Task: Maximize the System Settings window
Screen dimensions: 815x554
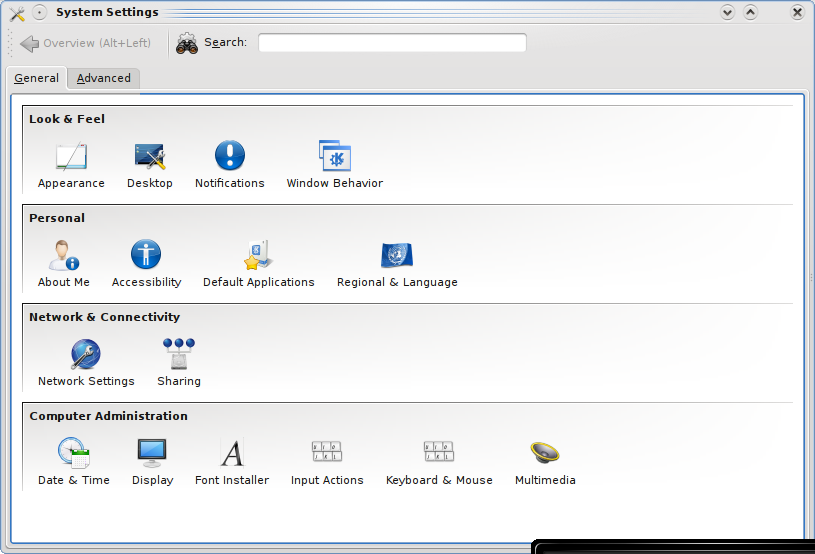Action: 750,12
